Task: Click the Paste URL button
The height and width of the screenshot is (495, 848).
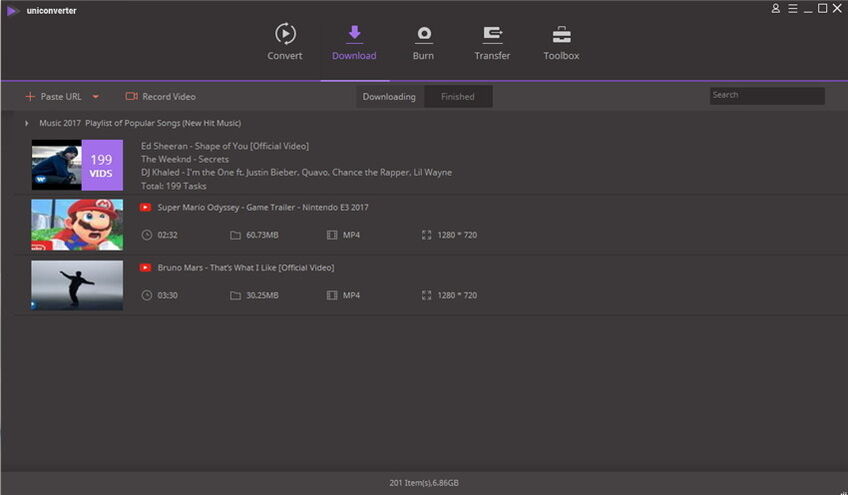Action: tap(54, 96)
